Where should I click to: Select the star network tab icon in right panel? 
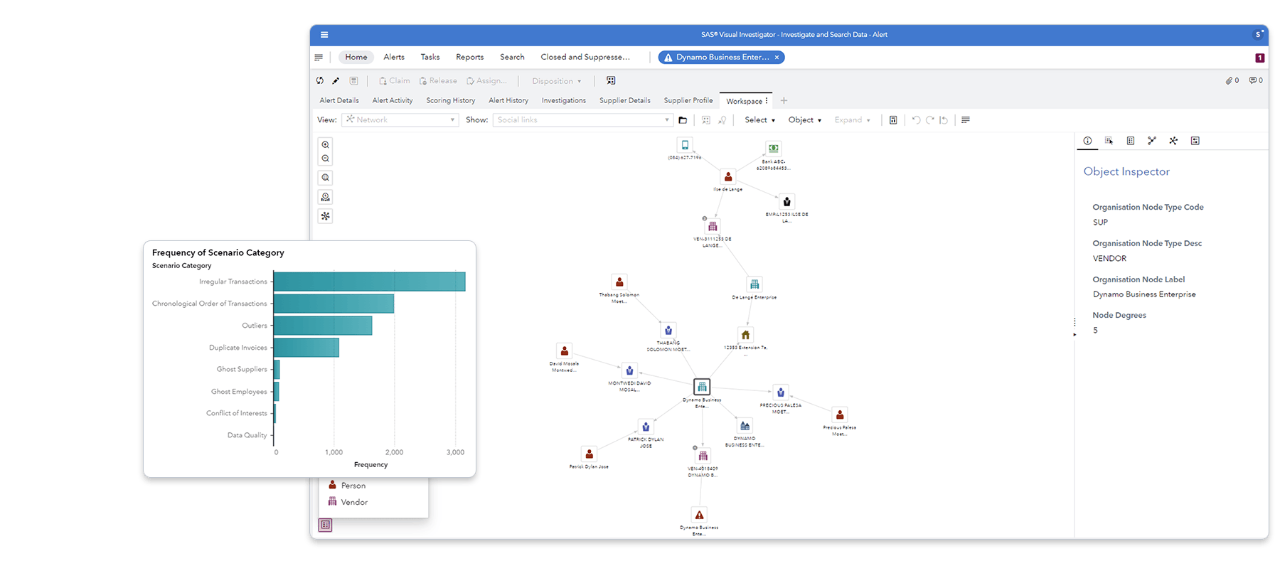point(1173,141)
